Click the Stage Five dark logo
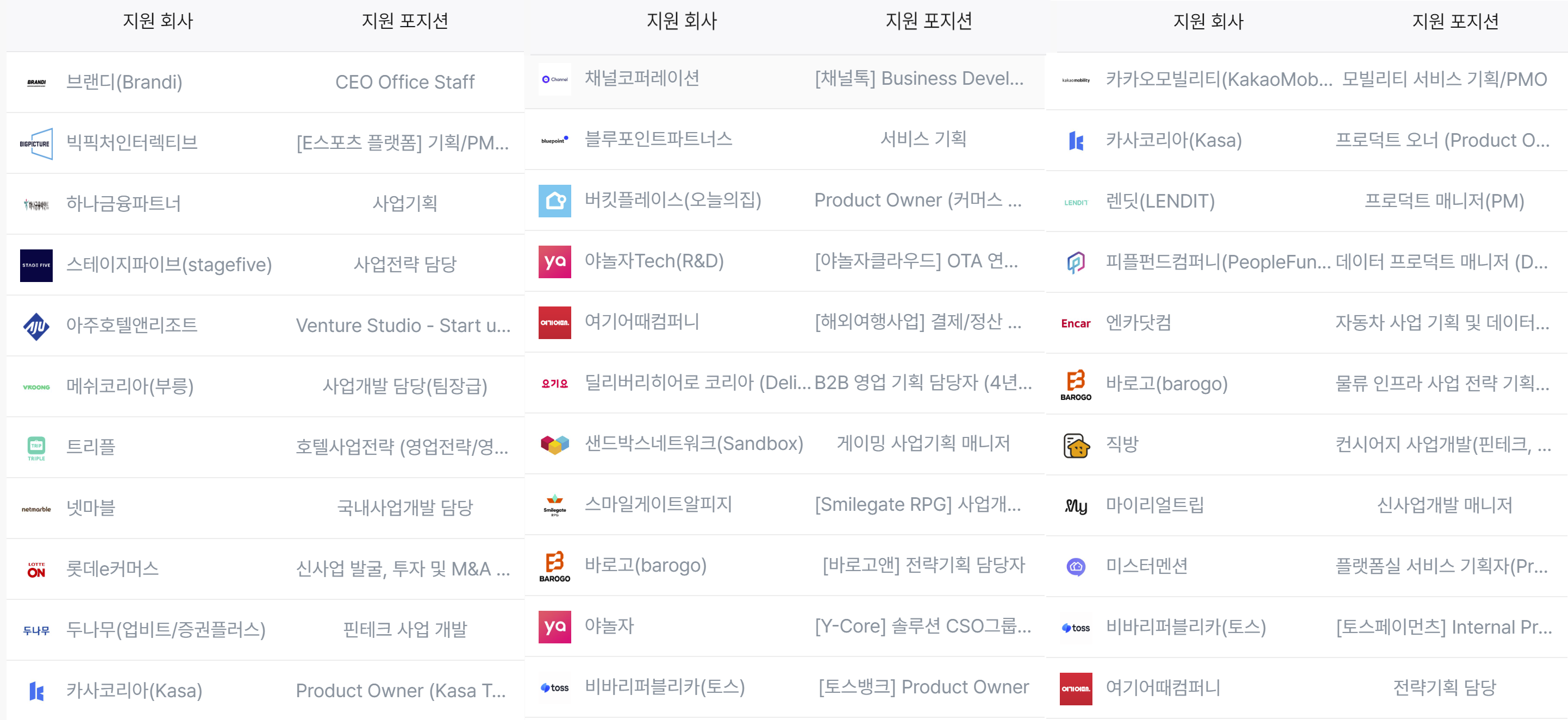Viewport: 1568px width, 720px height. pos(36,265)
